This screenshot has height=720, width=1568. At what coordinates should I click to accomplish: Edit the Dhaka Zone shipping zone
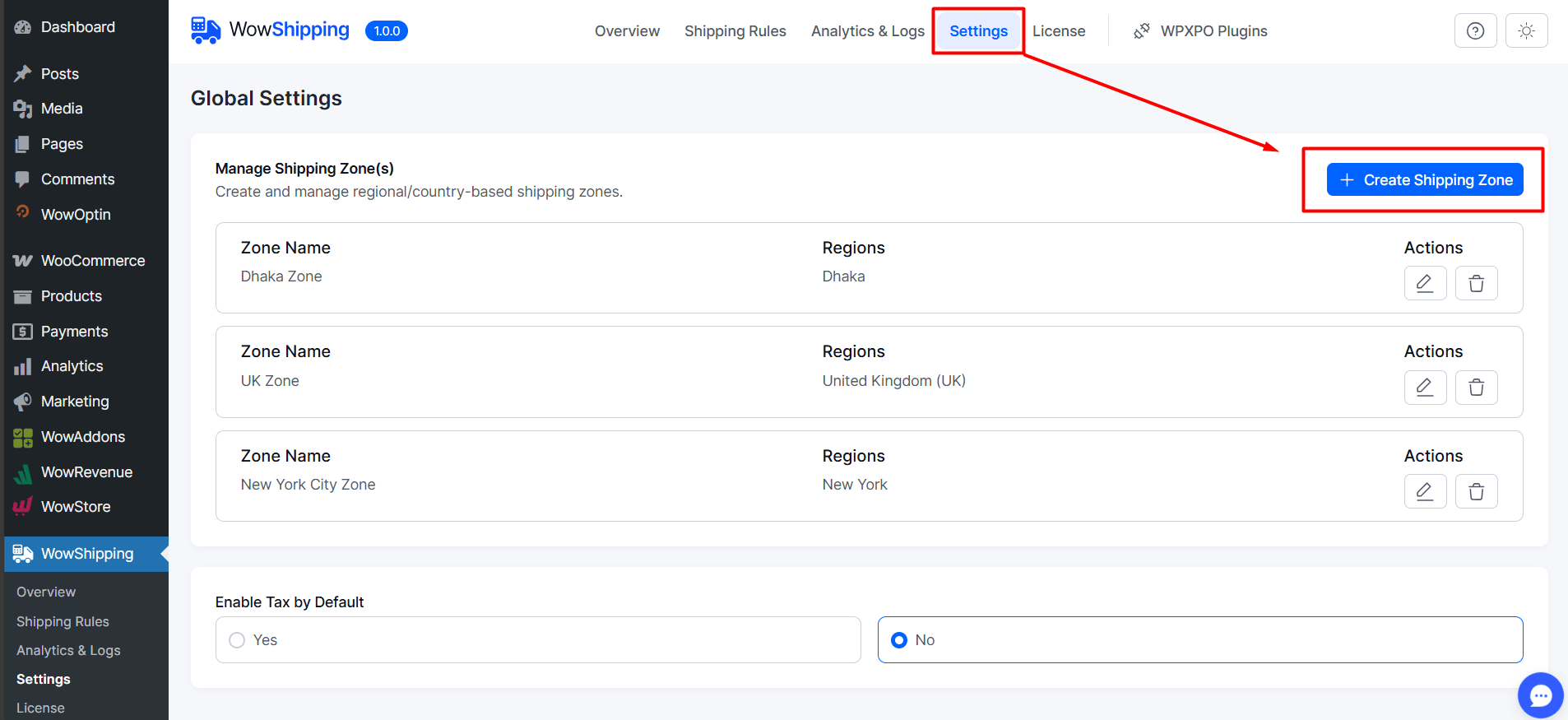[x=1425, y=283]
